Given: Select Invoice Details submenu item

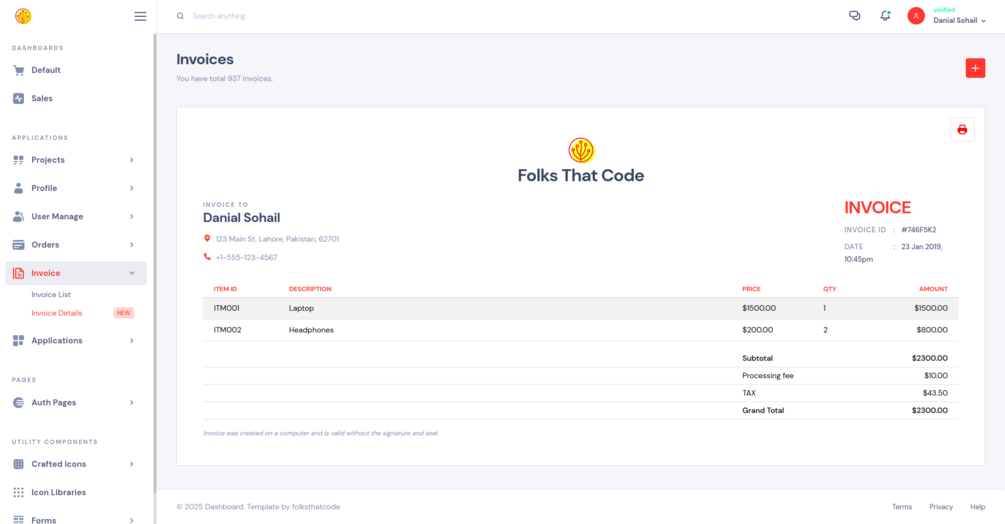Looking at the screenshot, I should [57, 313].
